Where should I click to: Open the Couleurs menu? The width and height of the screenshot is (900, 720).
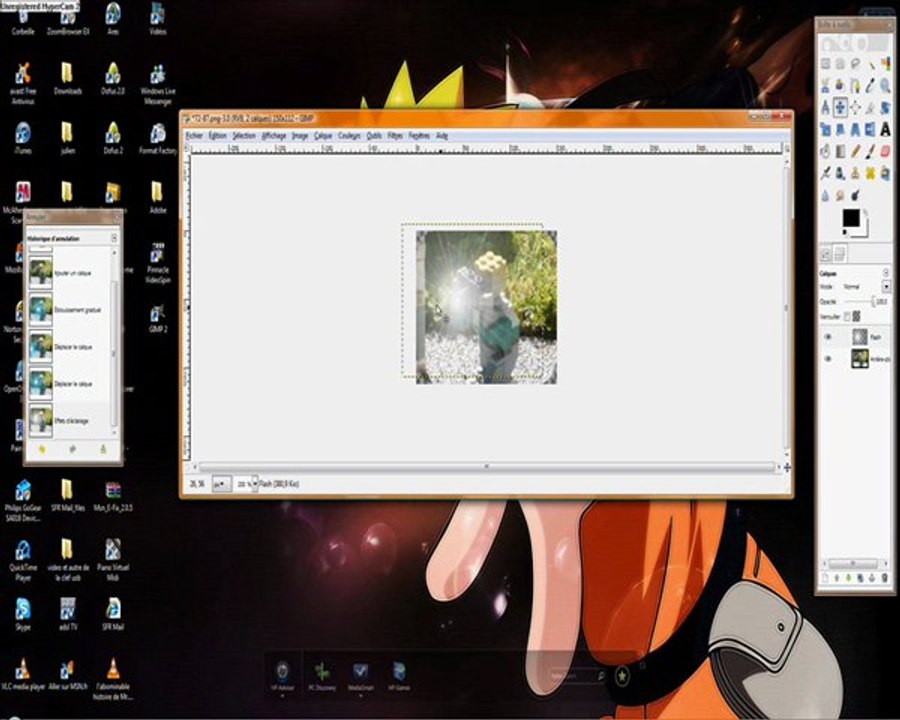click(x=349, y=136)
